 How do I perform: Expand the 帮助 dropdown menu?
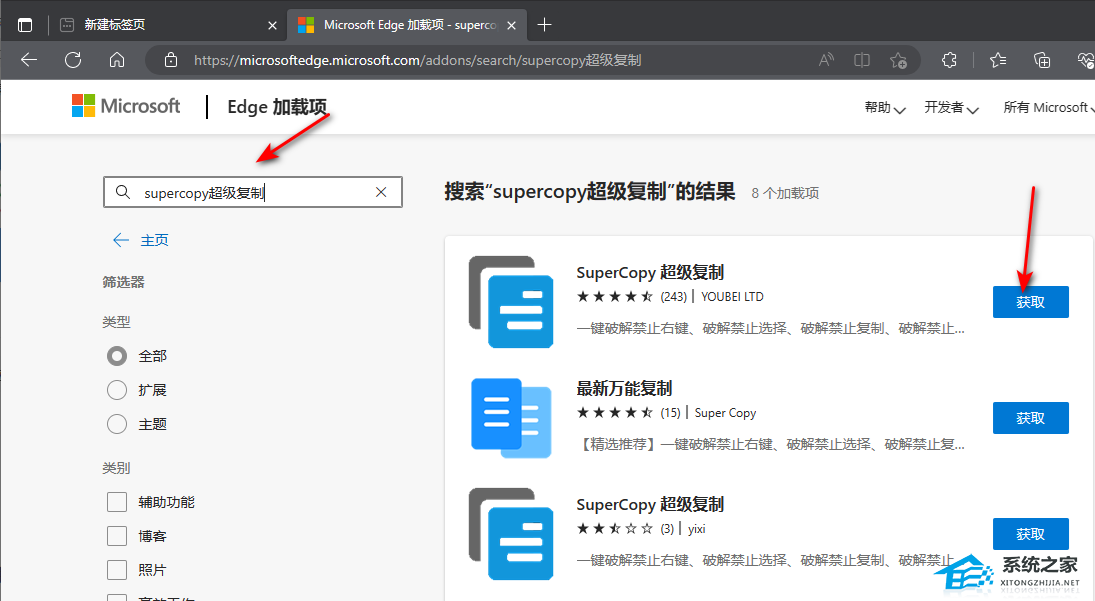point(885,107)
